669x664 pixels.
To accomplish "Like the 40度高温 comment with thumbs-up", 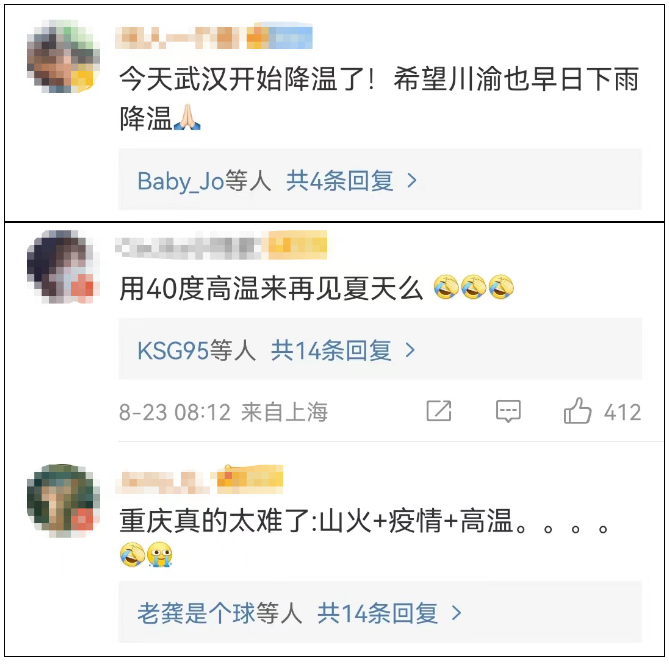I will [x=578, y=411].
